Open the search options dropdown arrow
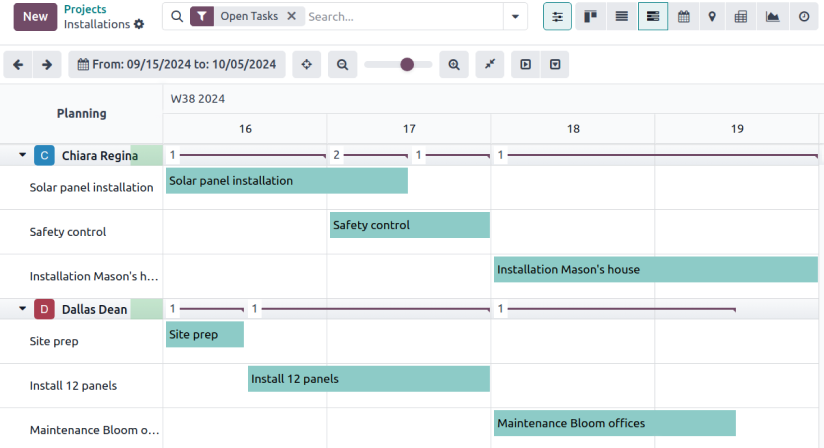 [x=515, y=17]
